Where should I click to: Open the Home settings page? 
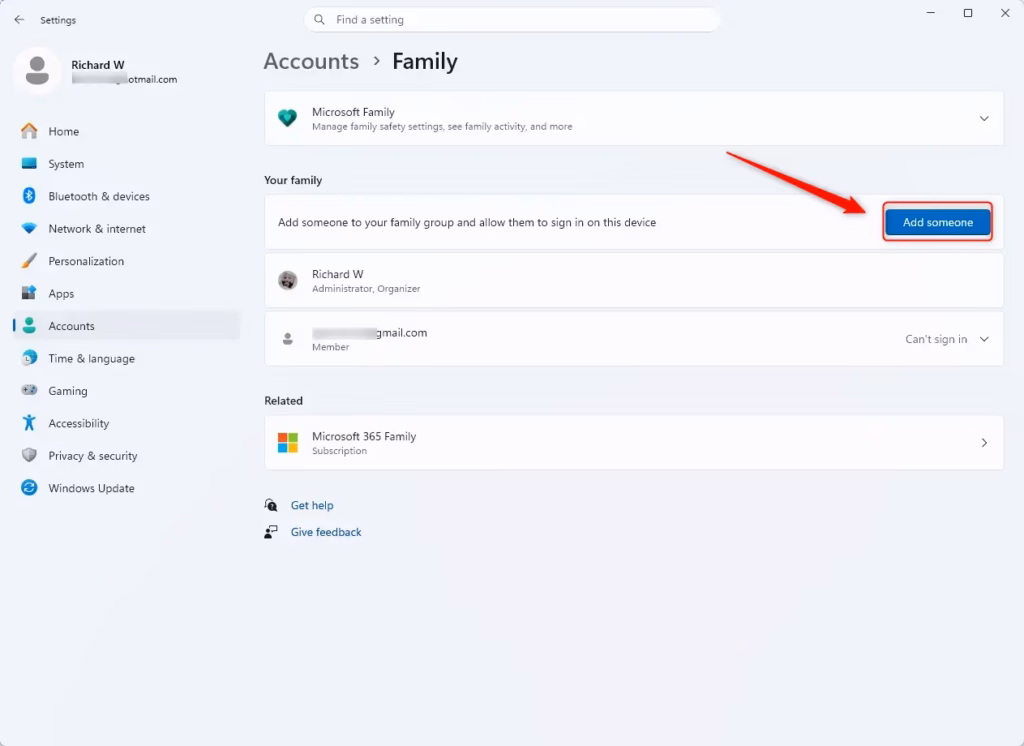pyautogui.click(x=127, y=131)
